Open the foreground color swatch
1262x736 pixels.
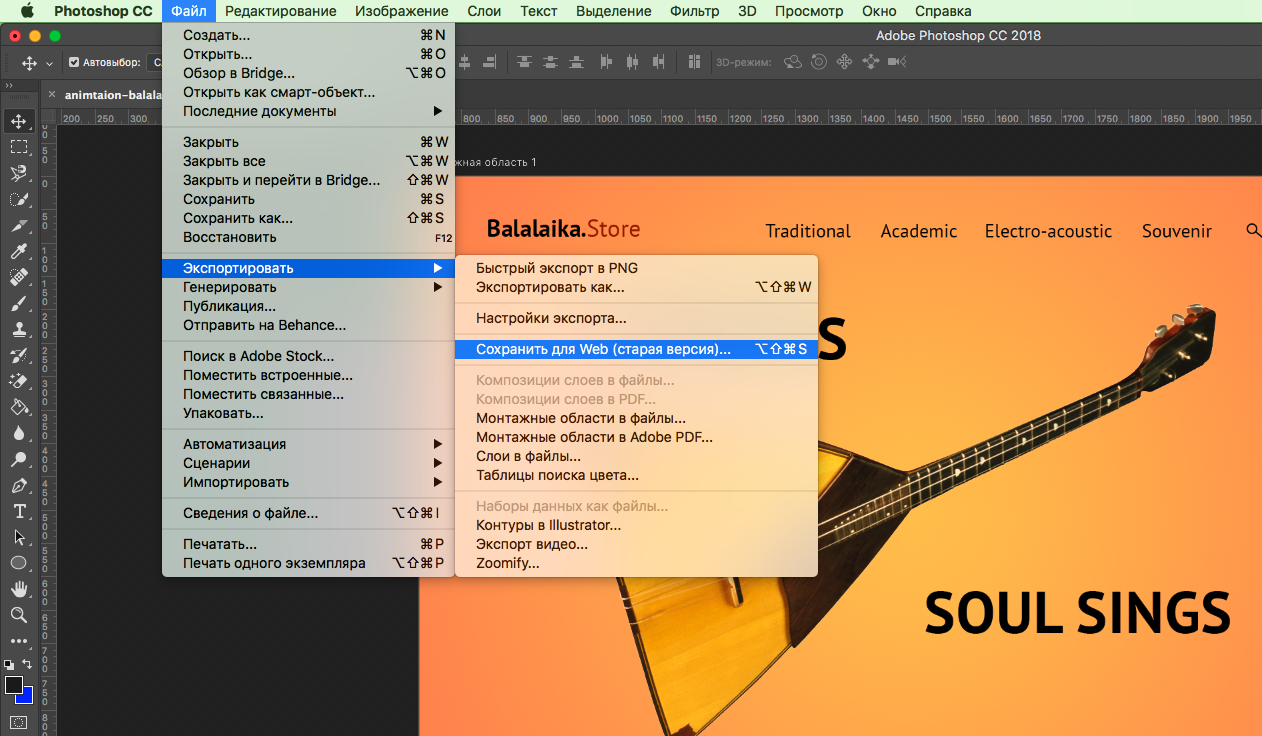tap(14, 685)
